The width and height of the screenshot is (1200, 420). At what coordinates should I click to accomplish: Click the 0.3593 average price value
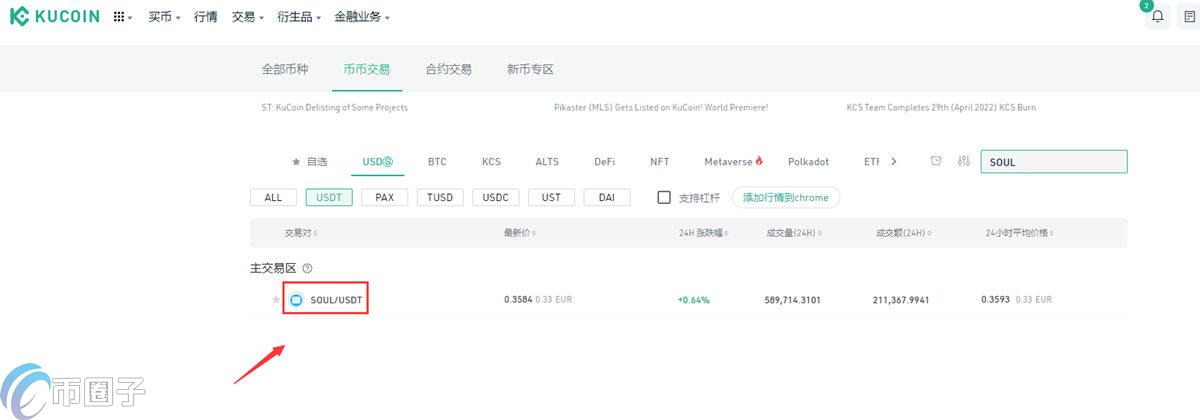[996, 300]
